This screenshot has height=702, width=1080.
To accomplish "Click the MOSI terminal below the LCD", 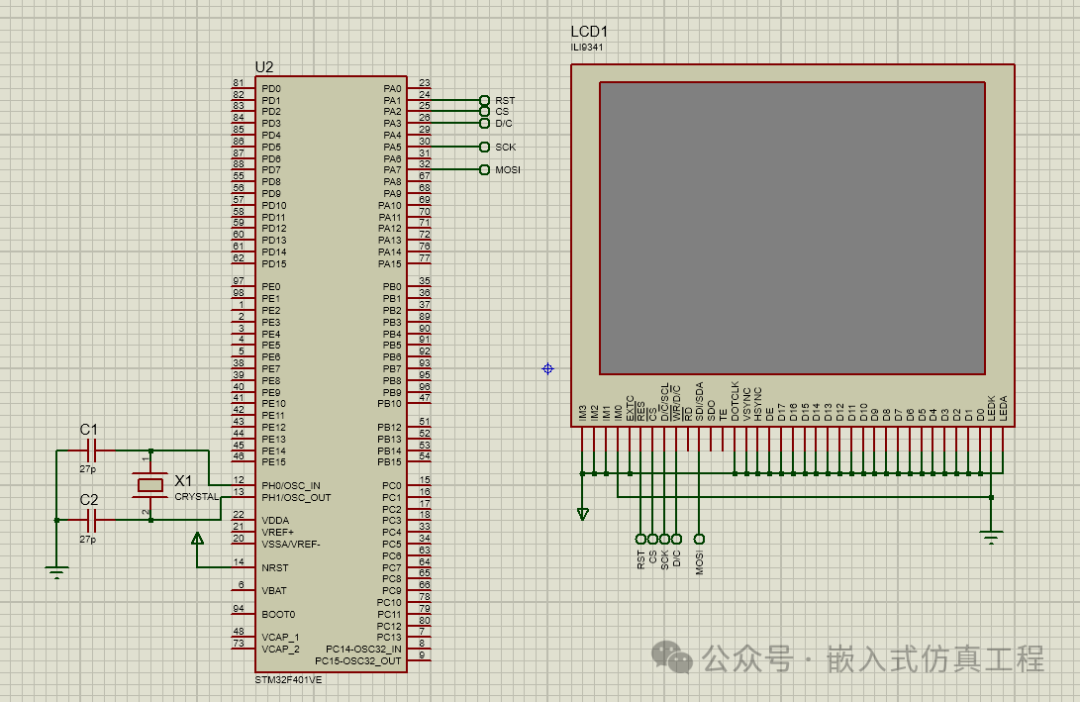I will [698, 539].
